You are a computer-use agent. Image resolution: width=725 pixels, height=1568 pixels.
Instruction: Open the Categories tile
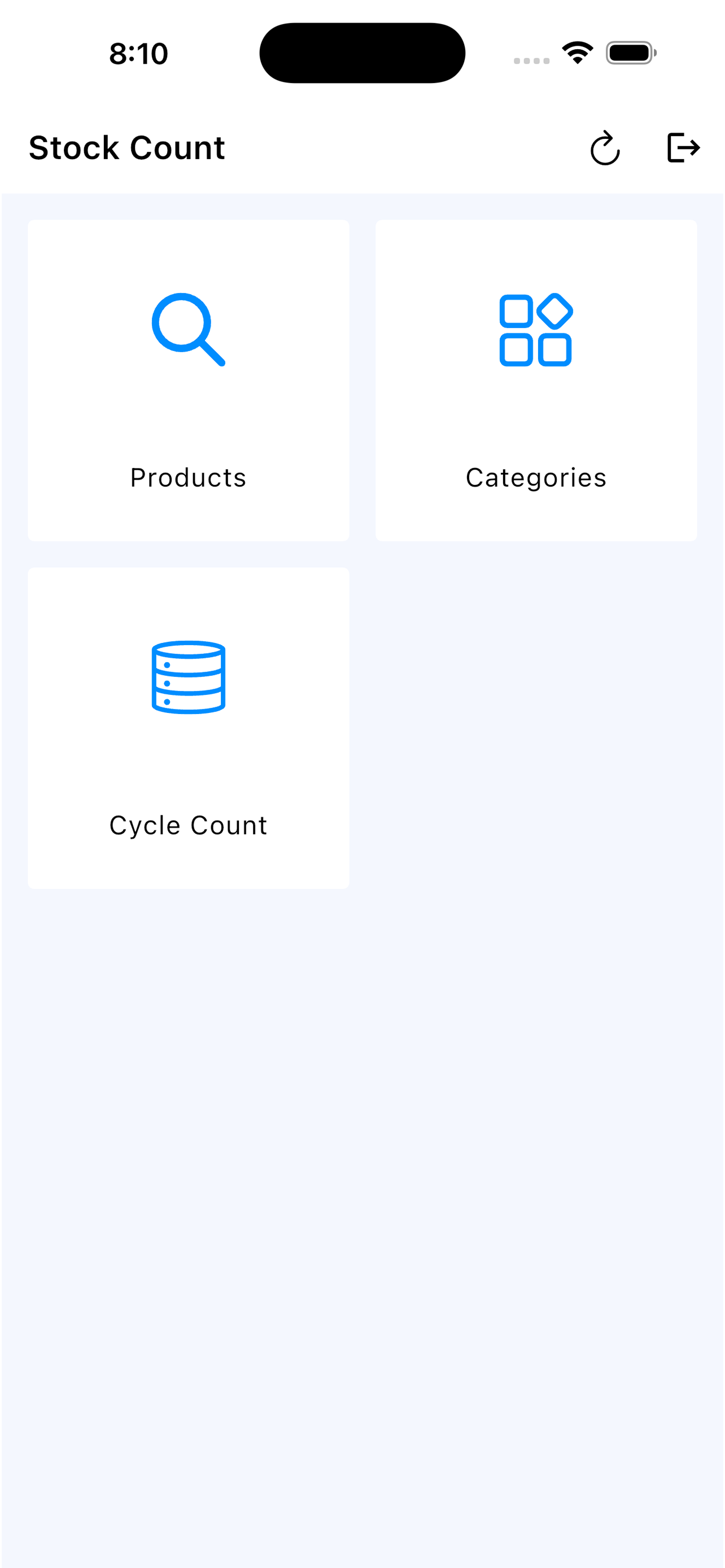(536, 380)
